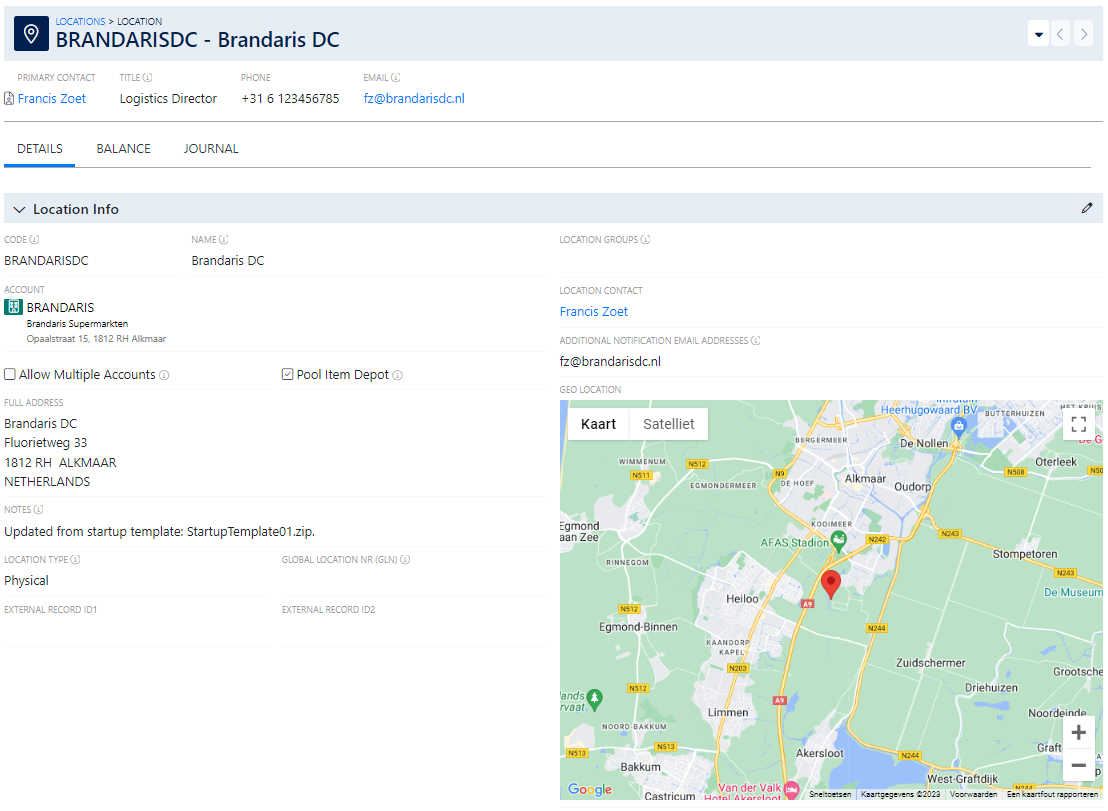Image resolution: width=1108 pixels, height=811 pixels.
Task: Open Google logo link on map
Action: 590,789
